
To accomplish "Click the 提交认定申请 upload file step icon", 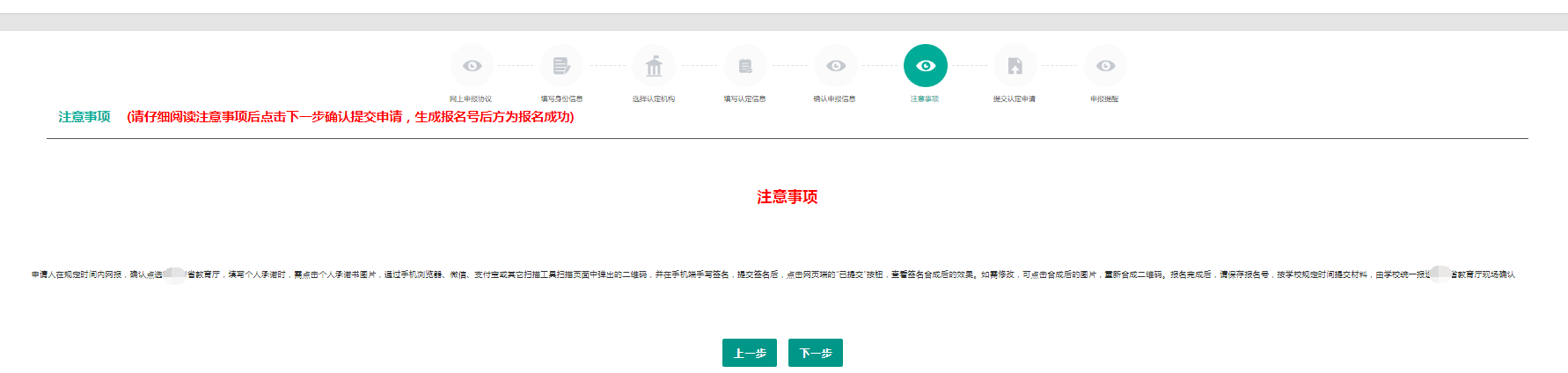I will click(x=1015, y=66).
